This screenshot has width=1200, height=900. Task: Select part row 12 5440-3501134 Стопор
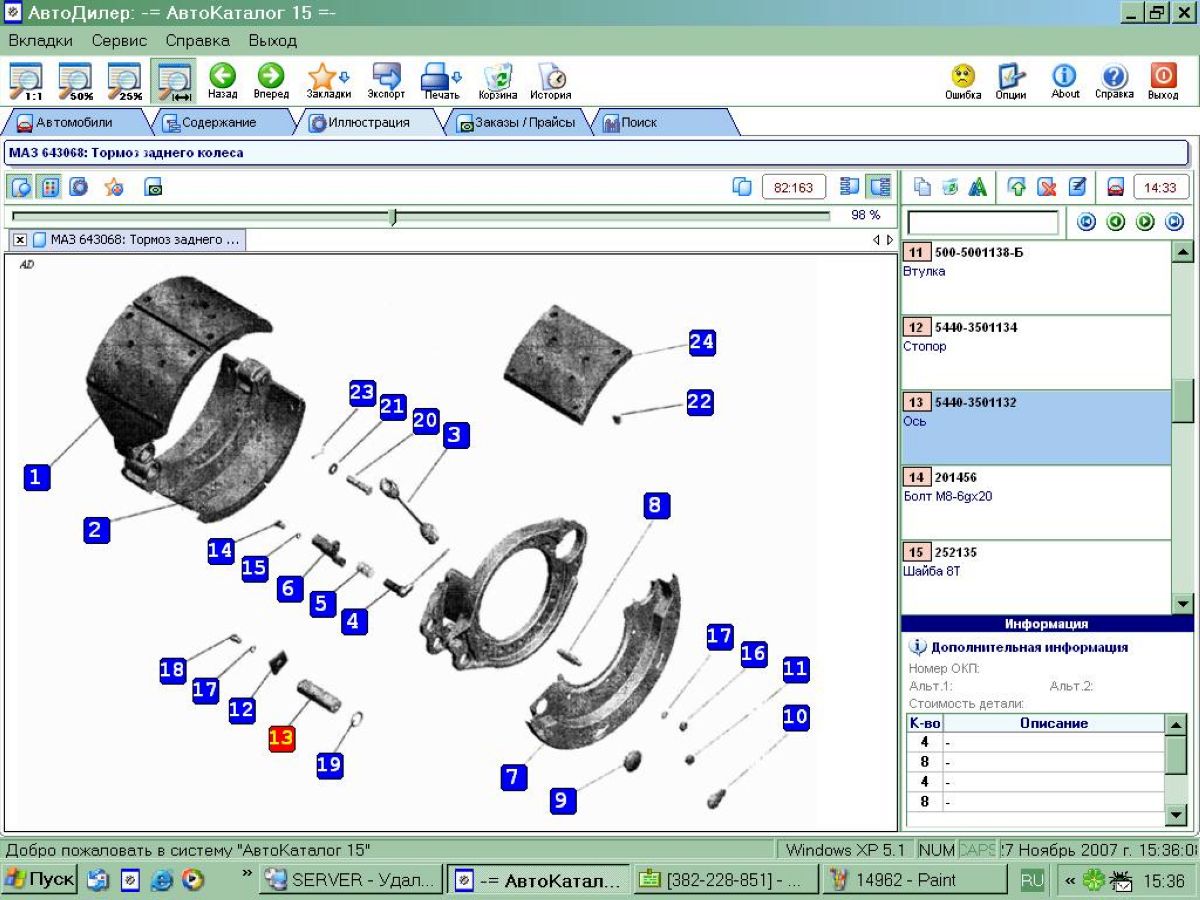coord(1036,352)
